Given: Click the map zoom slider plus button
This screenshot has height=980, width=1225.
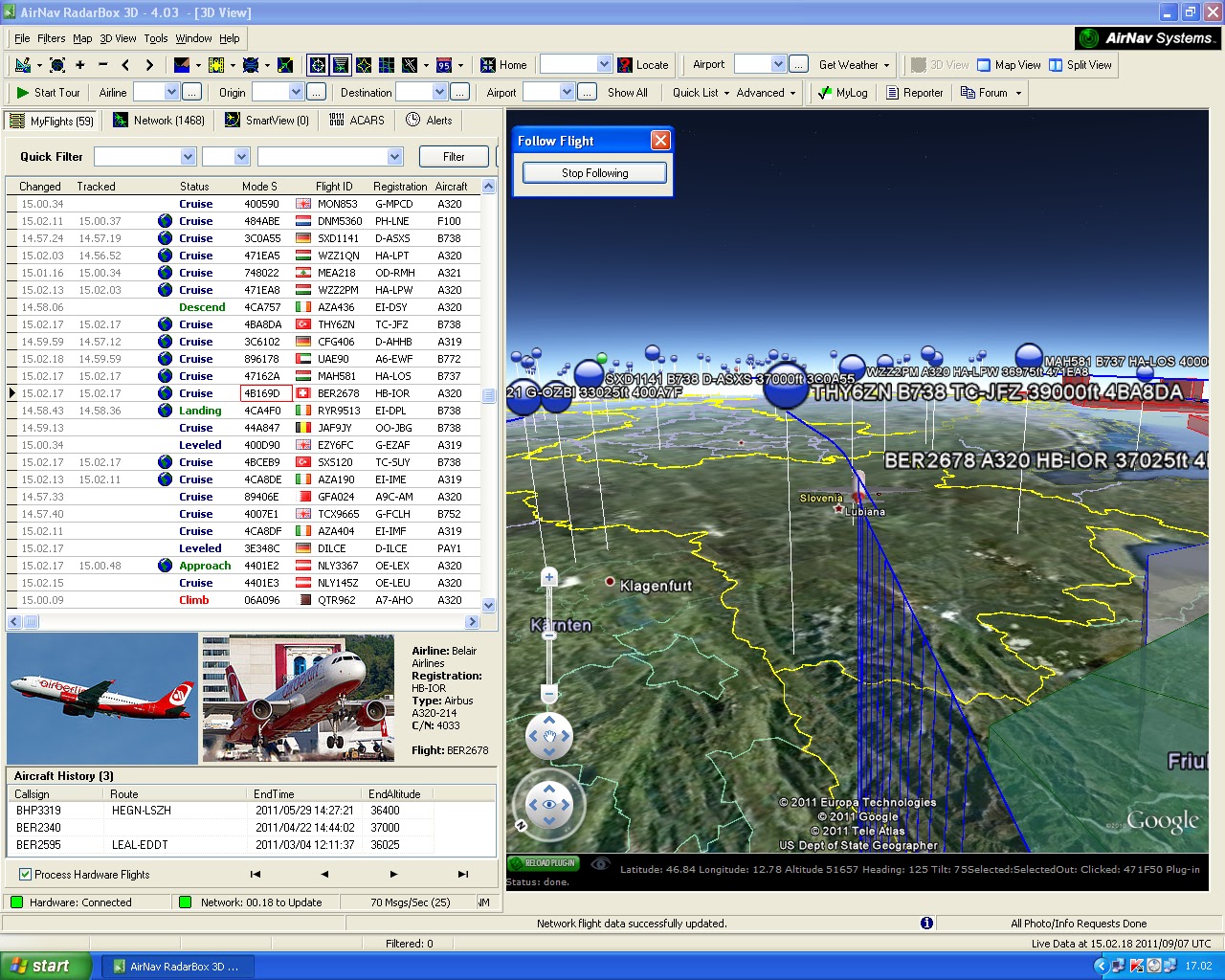Looking at the screenshot, I should click(549, 577).
